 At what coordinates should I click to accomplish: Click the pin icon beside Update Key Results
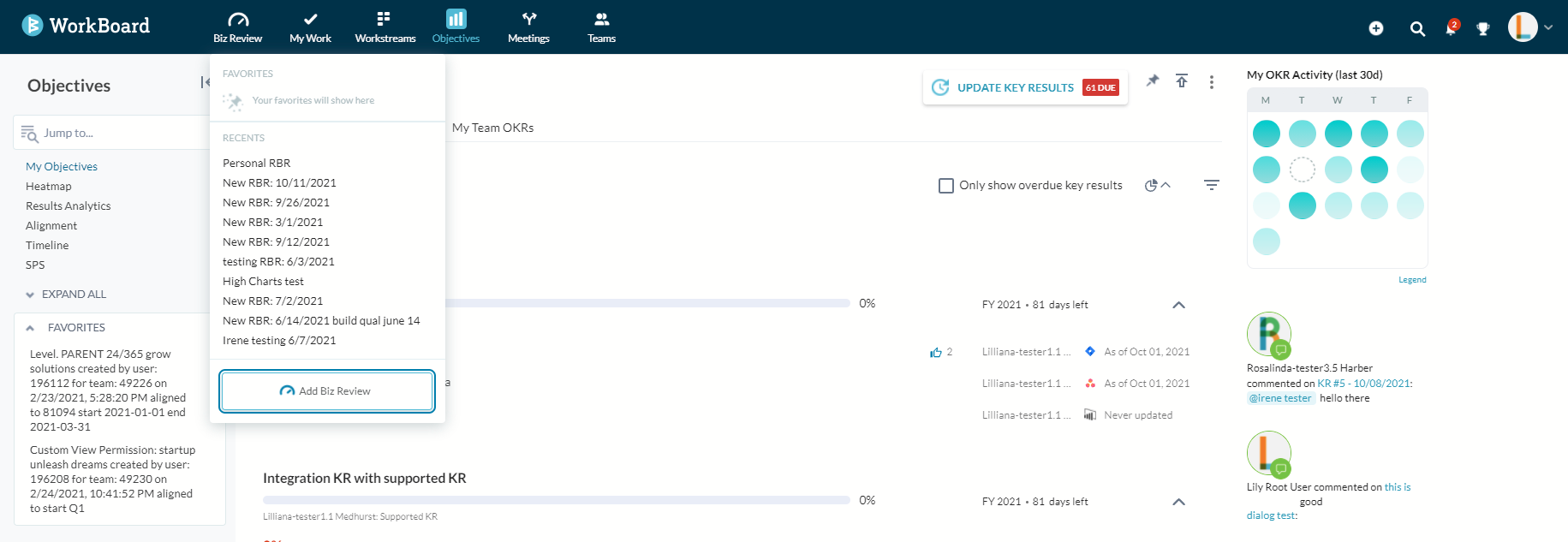tap(1153, 80)
